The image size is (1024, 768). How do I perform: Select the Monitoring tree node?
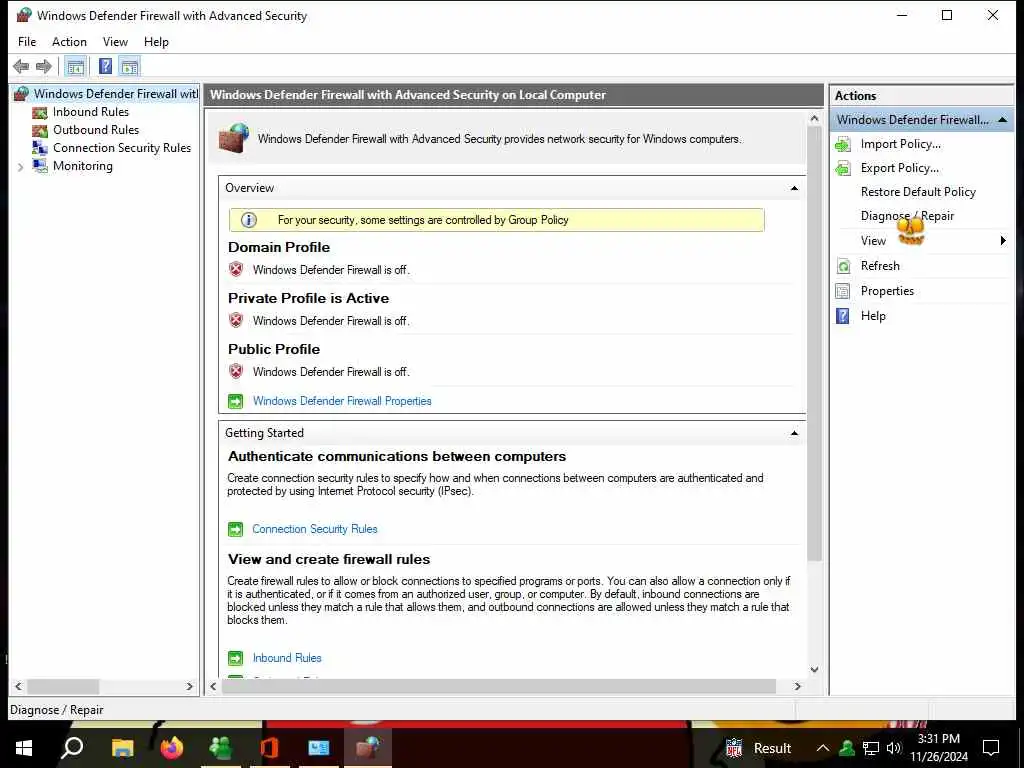83,166
